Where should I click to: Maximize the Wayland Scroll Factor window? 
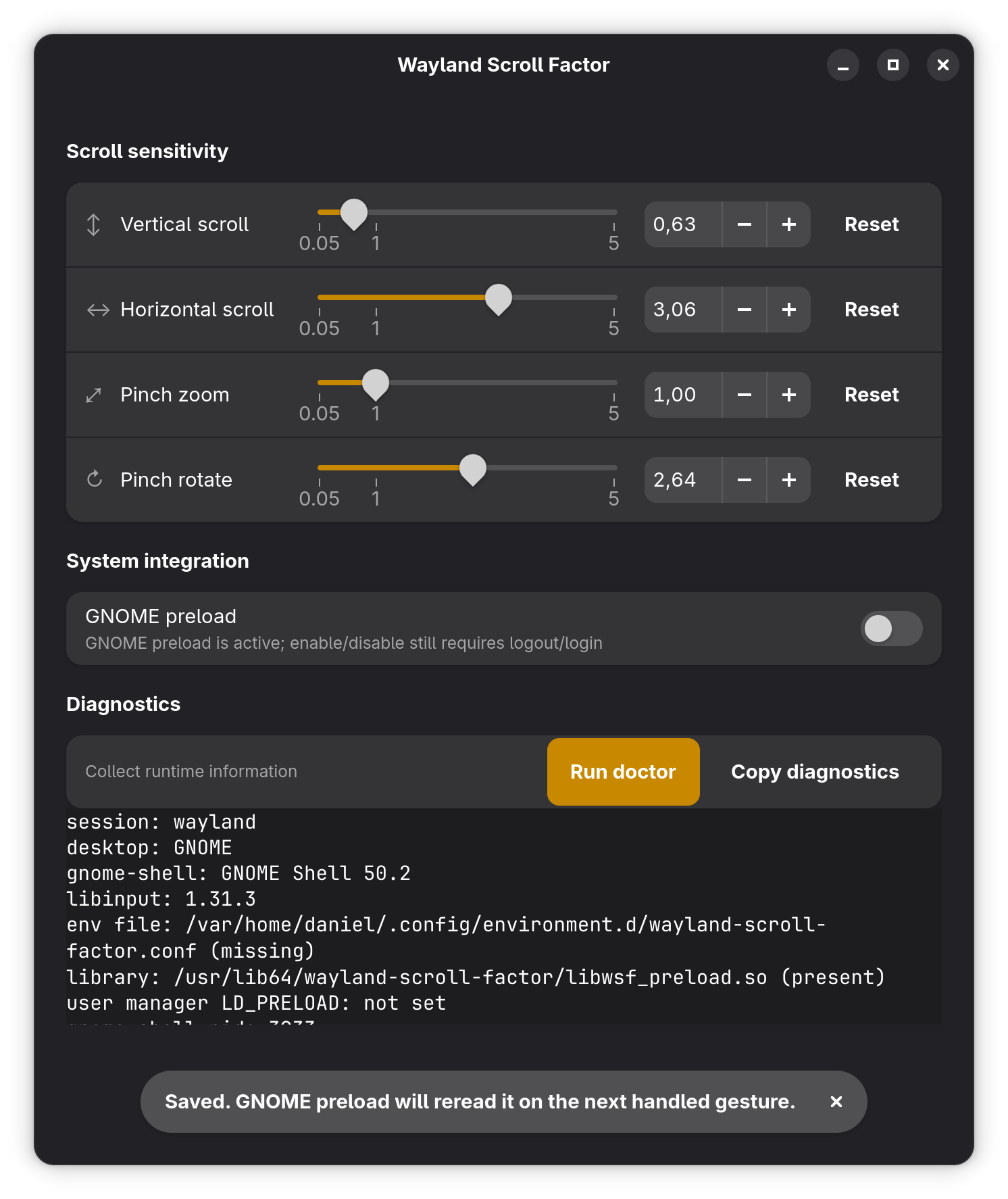pyautogui.click(x=893, y=65)
